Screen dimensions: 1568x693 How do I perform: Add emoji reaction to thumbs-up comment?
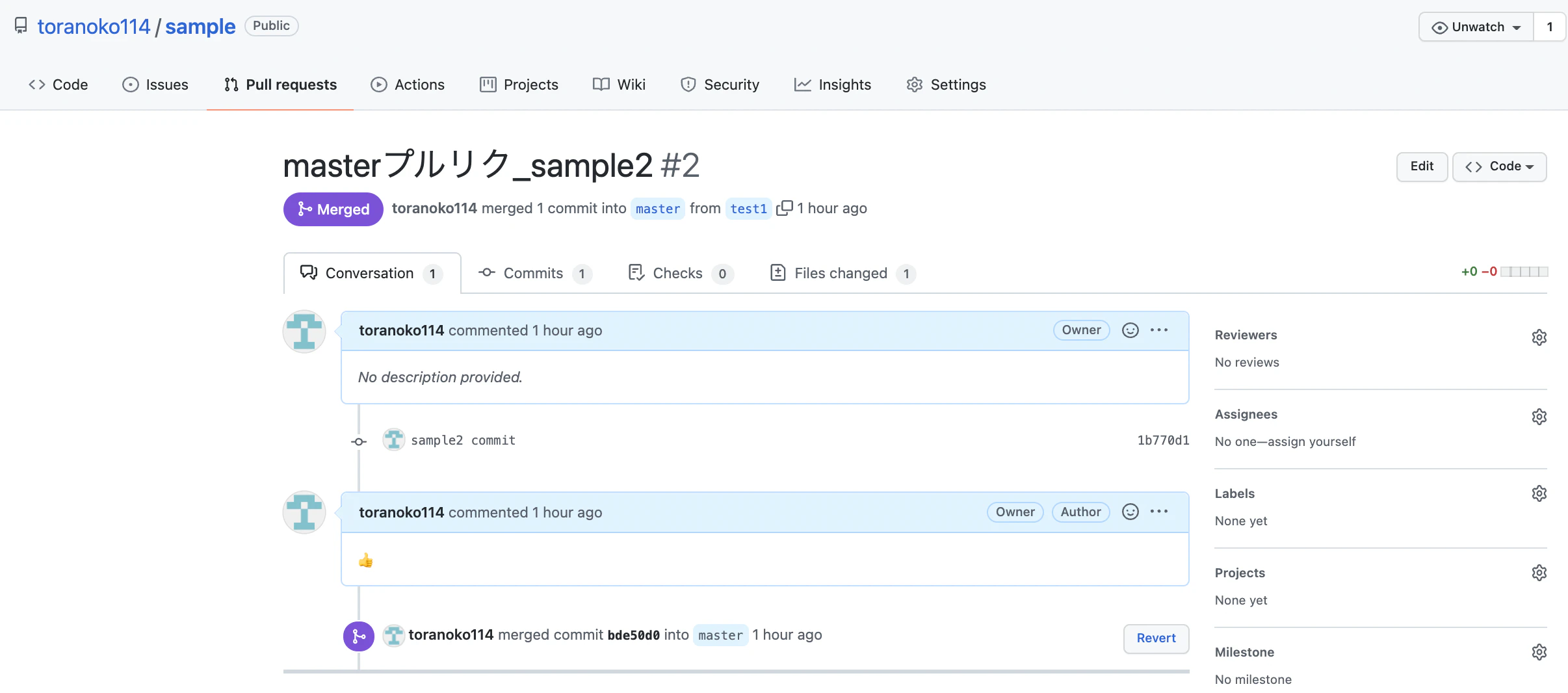pyautogui.click(x=1130, y=512)
